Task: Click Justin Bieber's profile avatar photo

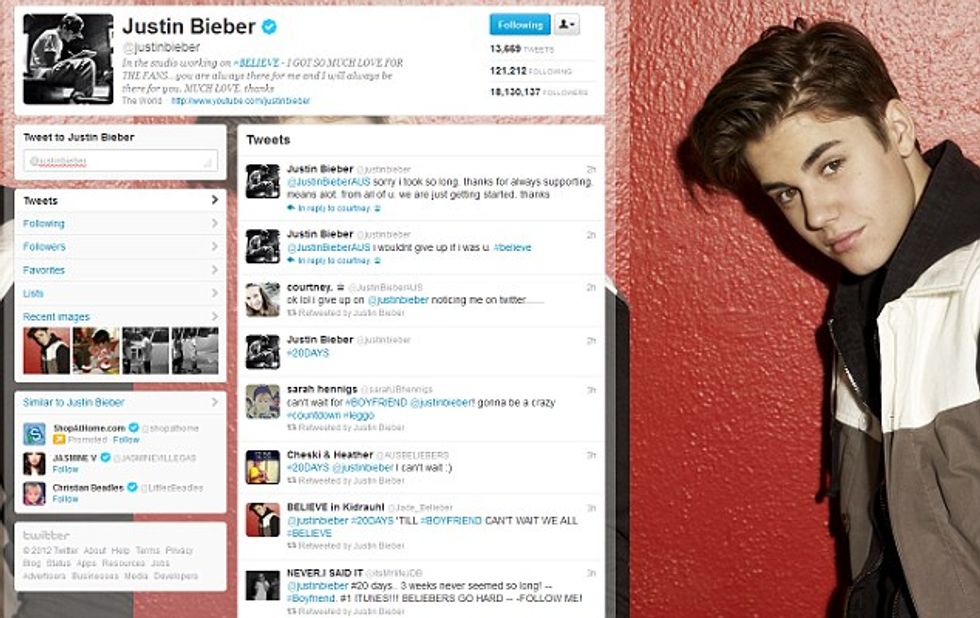Action: (68, 59)
